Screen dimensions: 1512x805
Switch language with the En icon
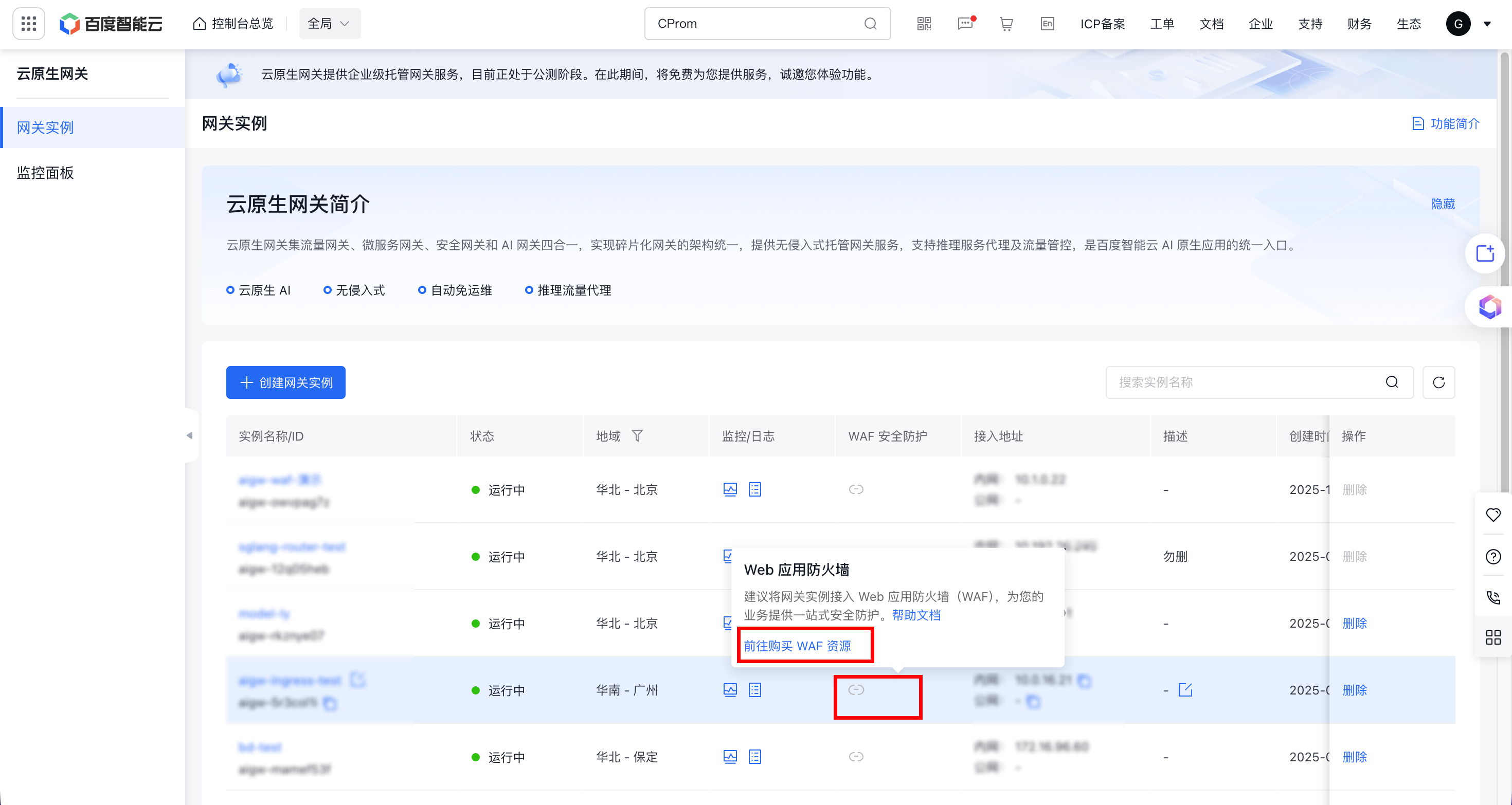(x=1047, y=24)
